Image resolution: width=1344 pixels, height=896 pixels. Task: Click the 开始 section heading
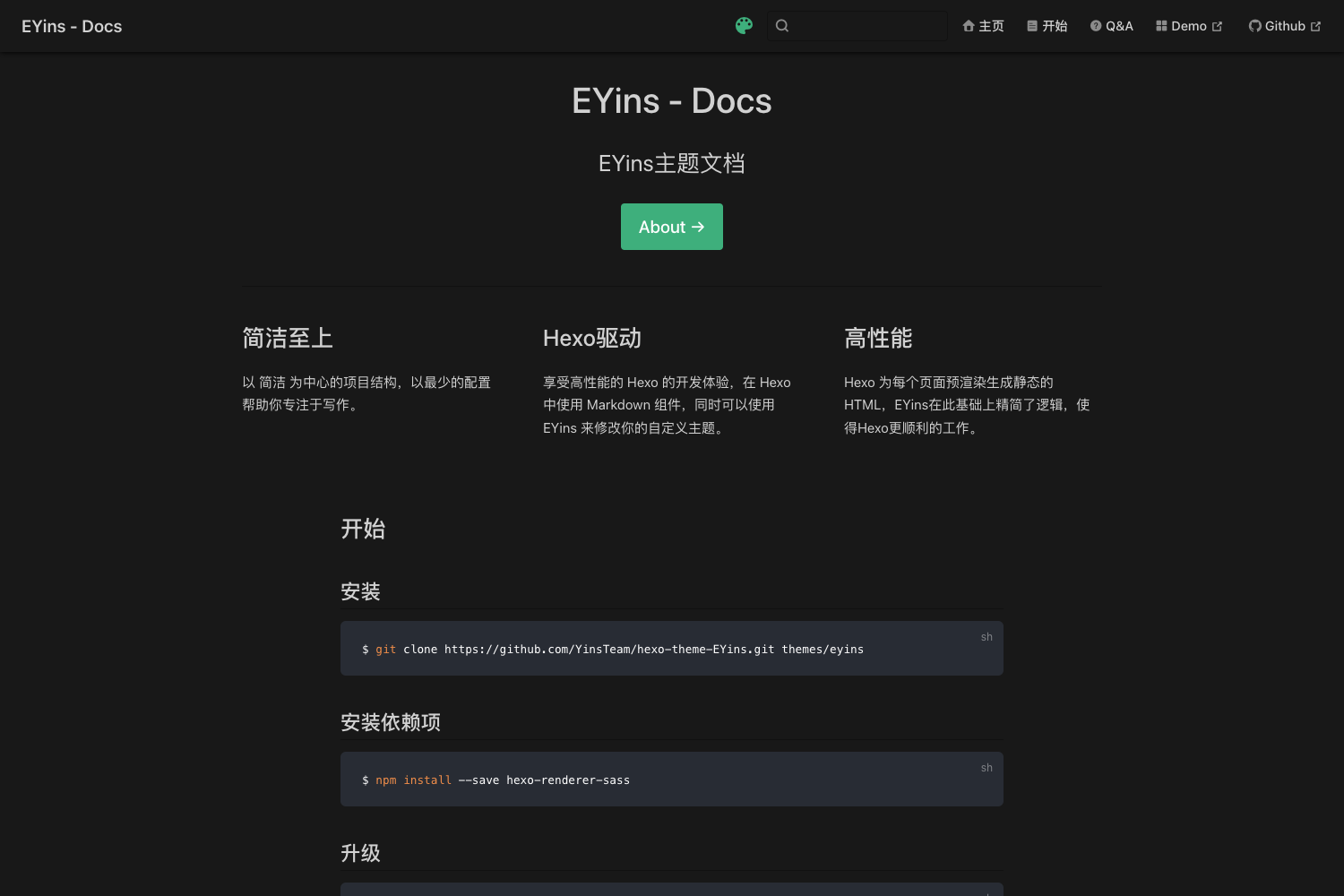pos(363,529)
